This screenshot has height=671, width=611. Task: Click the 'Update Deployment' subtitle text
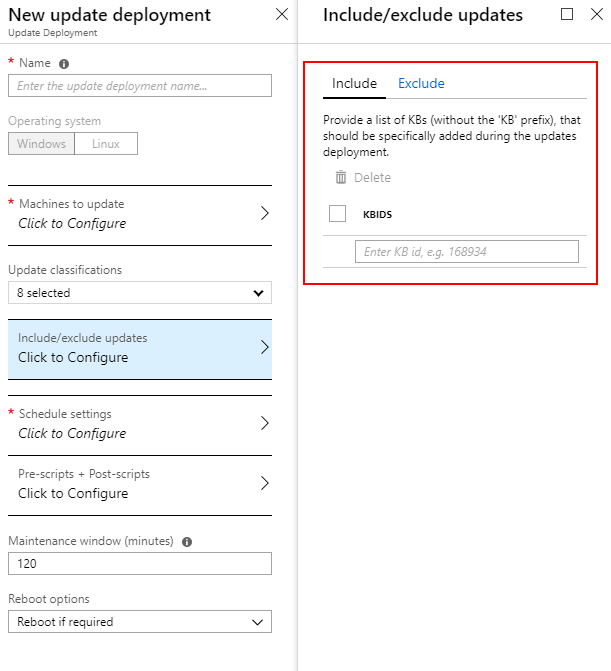pos(53,33)
